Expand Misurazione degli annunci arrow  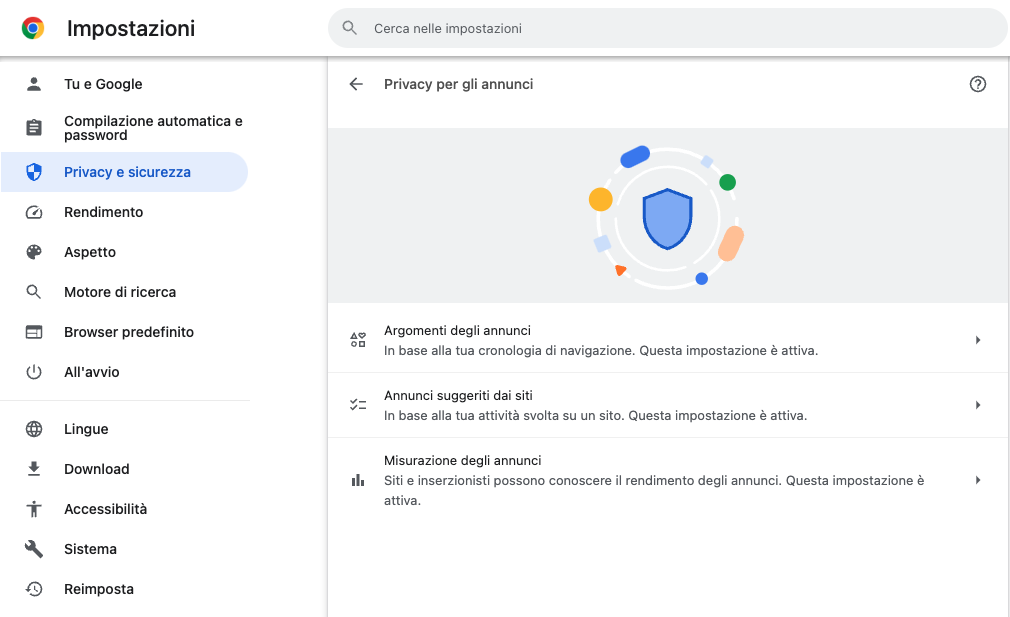tap(977, 480)
